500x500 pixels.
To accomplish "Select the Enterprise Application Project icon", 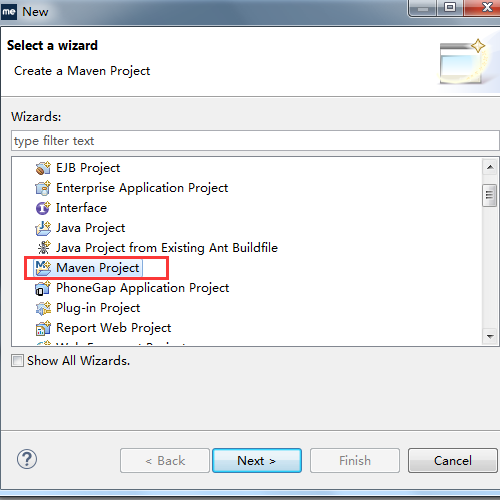I will [x=43, y=188].
